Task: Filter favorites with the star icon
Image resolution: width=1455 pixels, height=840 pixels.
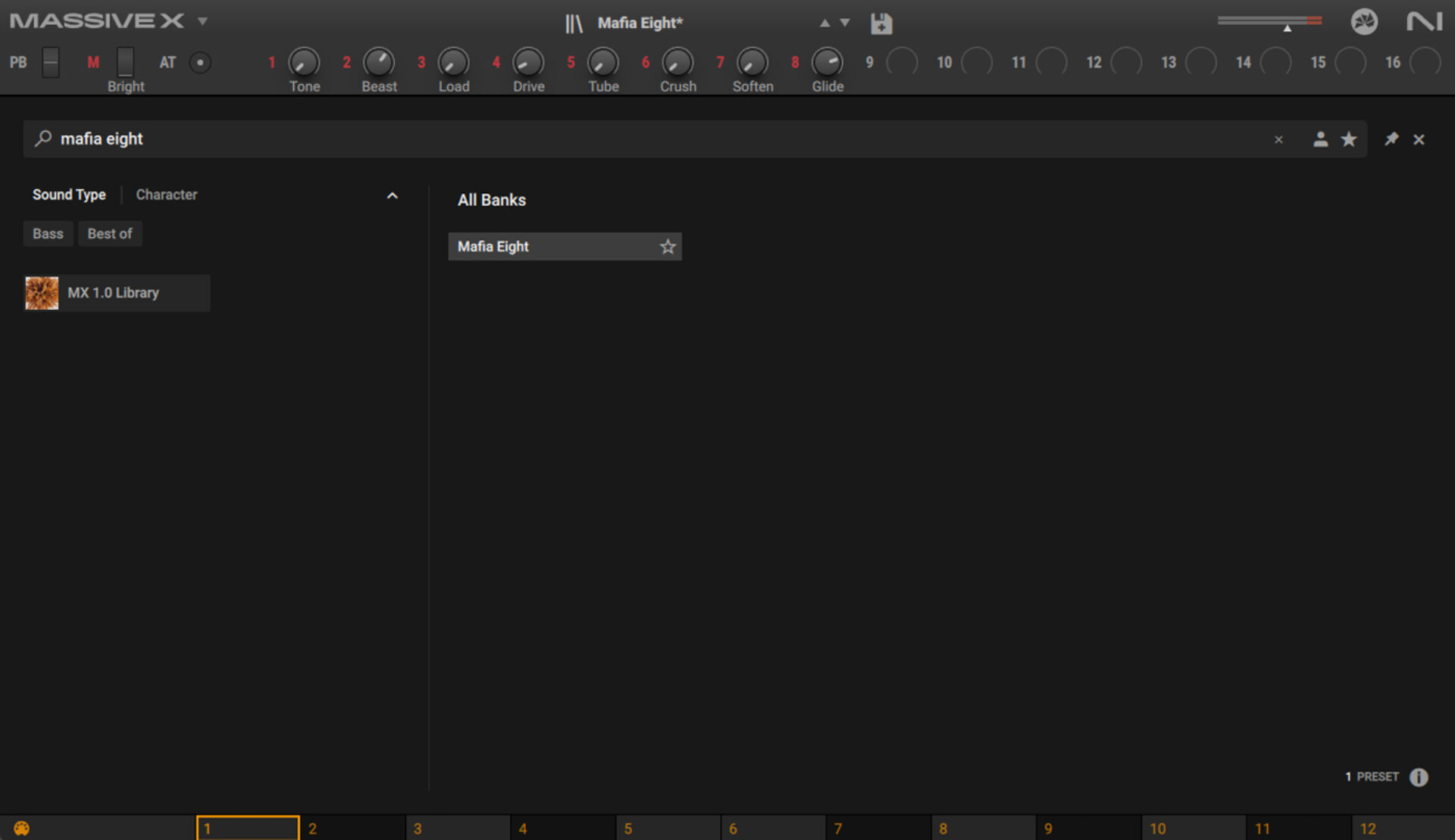Action: [1349, 139]
